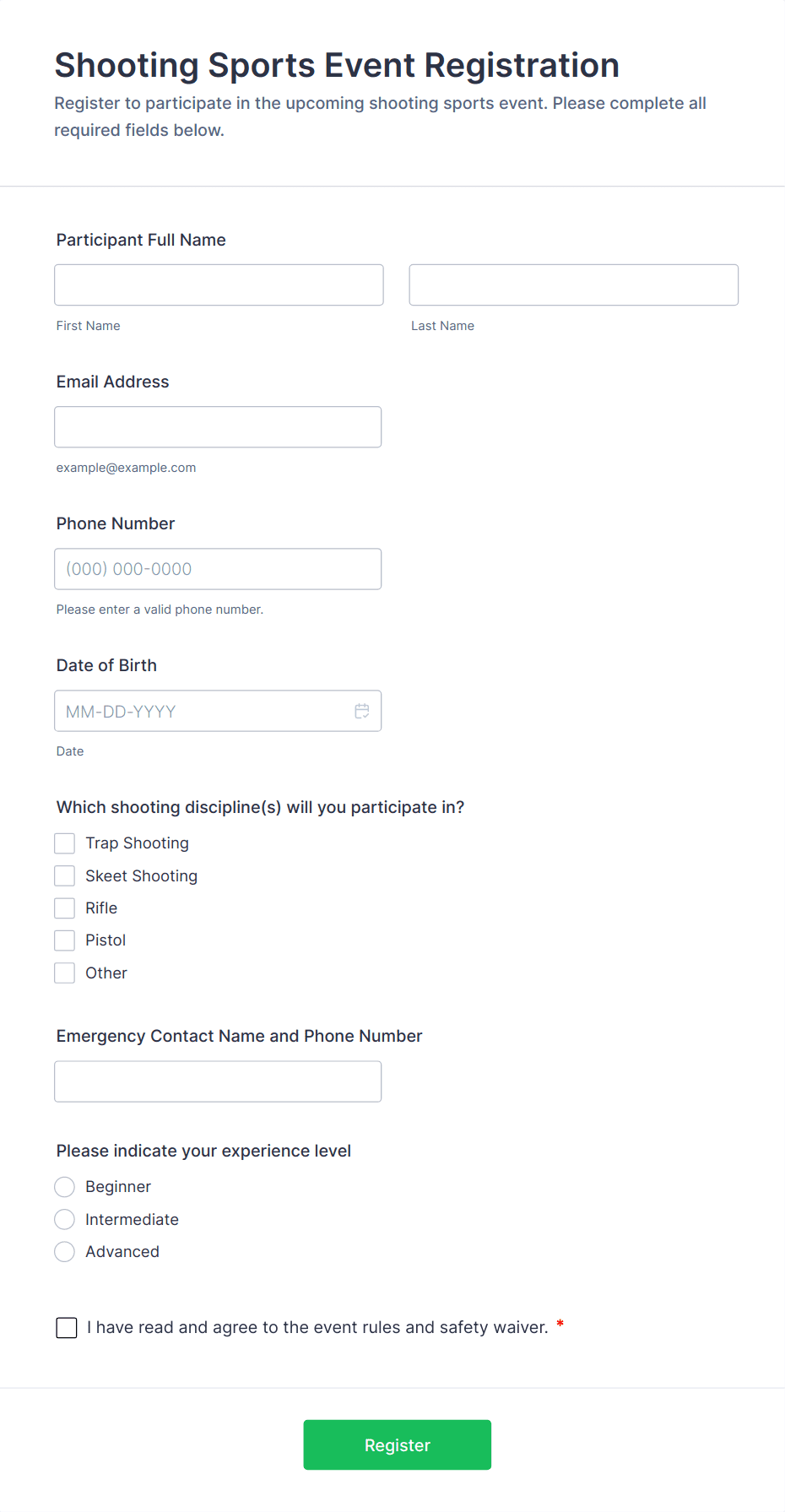Enable the Other discipline checkbox
The height and width of the screenshot is (1512, 785).
(65, 973)
